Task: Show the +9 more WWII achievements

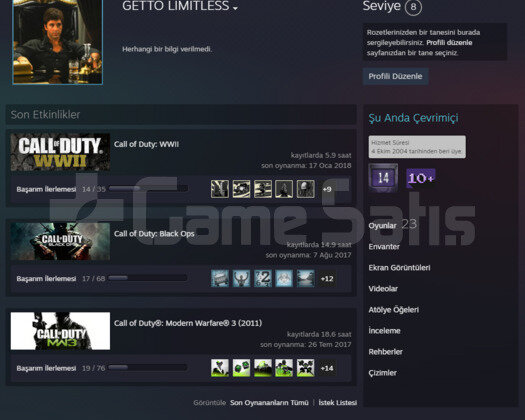Action: (x=327, y=189)
